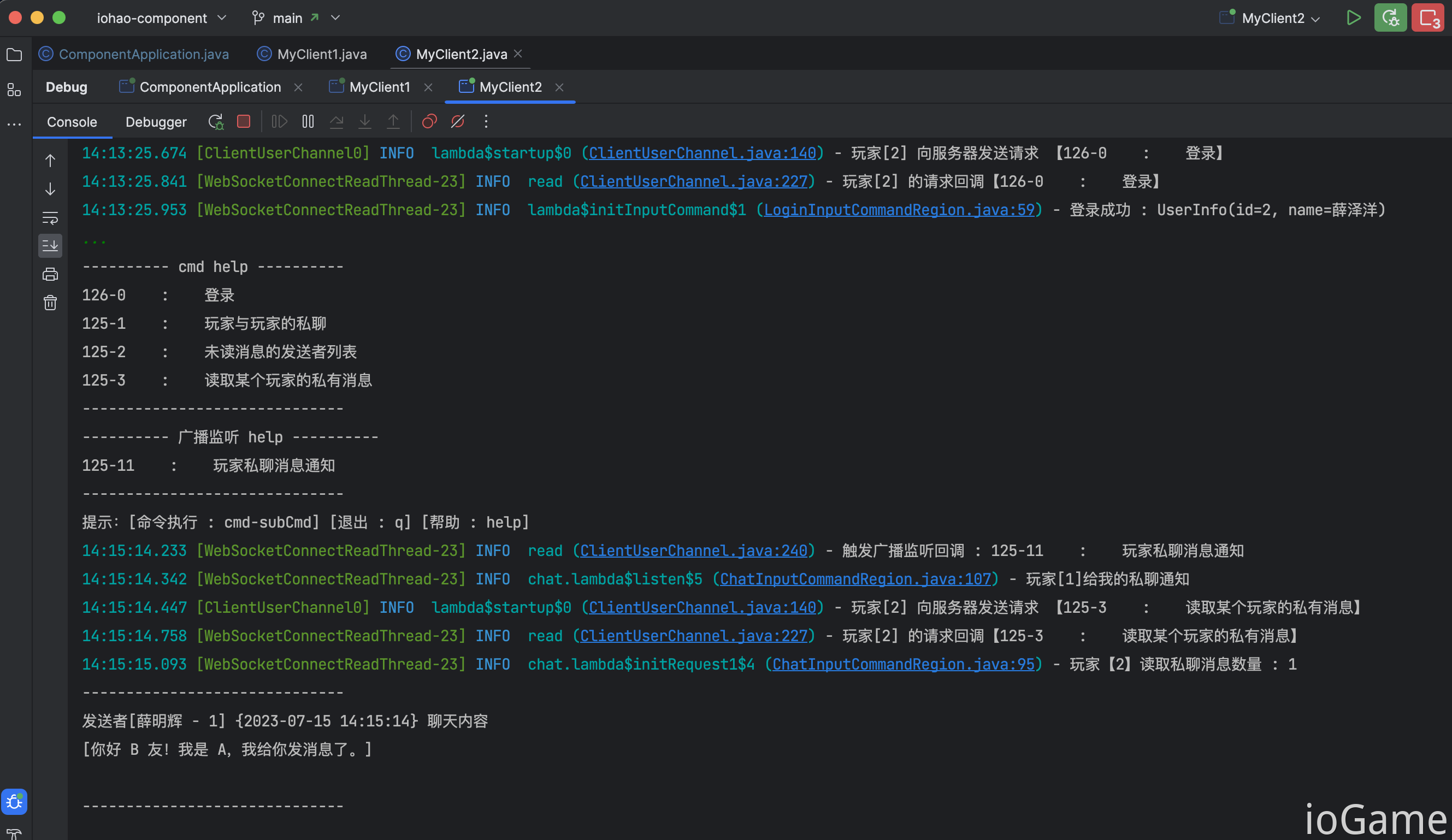
Task: Select the MyClient1 debug session tab
Action: (379, 87)
